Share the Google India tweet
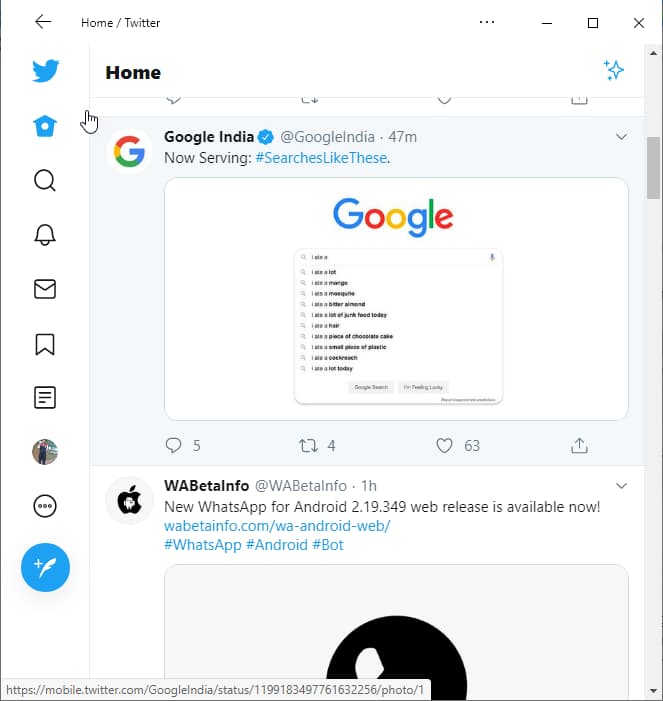This screenshot has width=663, height=701. coord(579,445)
